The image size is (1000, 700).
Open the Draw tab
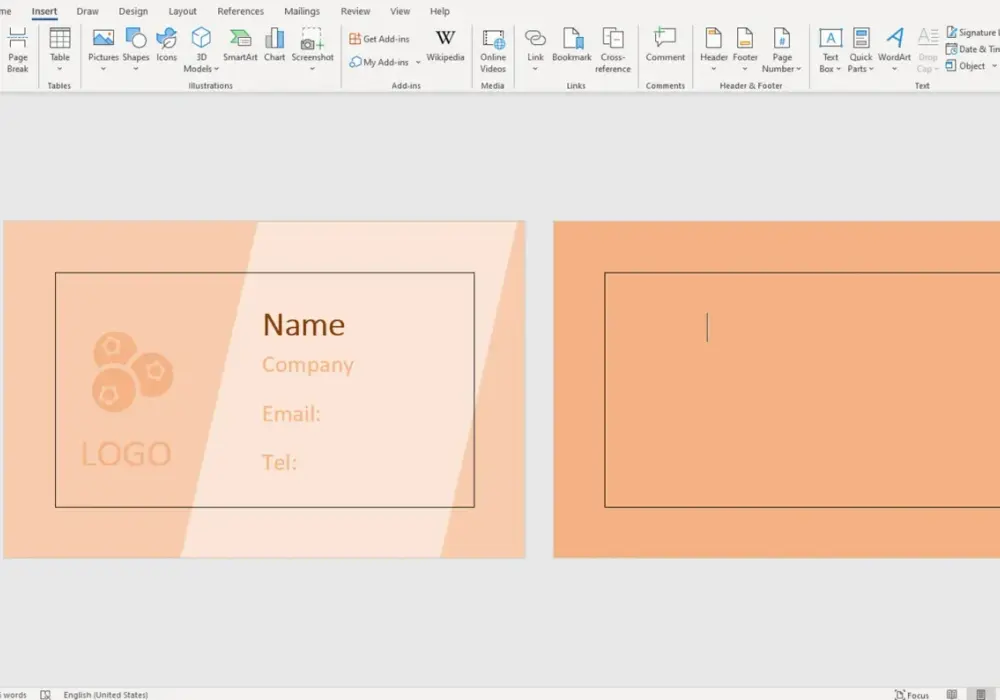click(x=87, y=11)
